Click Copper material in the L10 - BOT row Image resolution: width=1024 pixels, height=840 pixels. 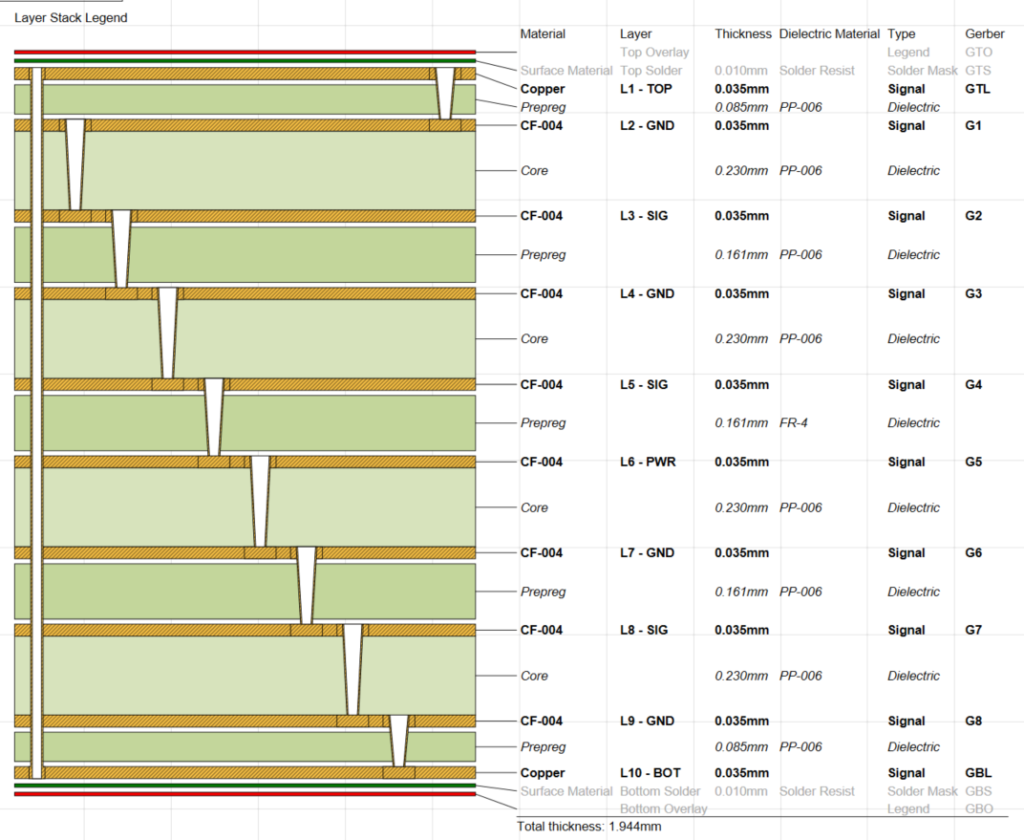(542, 773)
